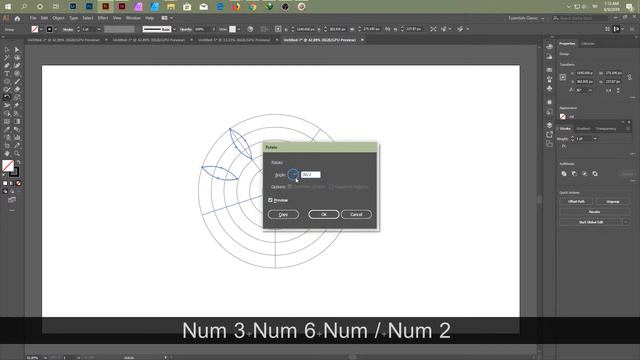
Task: Select the Eraser tool
Action: point(17,89)
